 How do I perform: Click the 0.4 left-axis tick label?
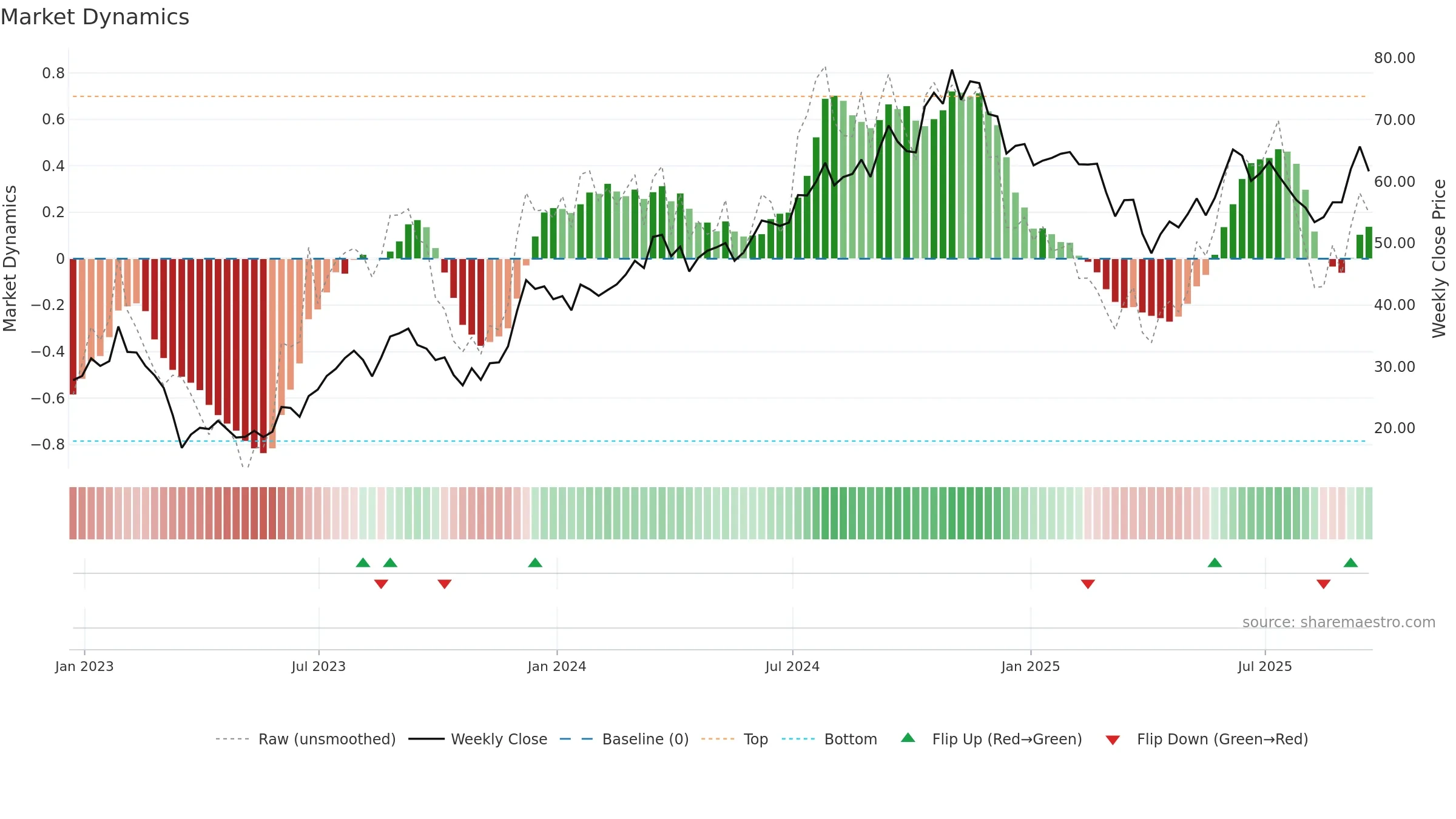click(53, 166)
